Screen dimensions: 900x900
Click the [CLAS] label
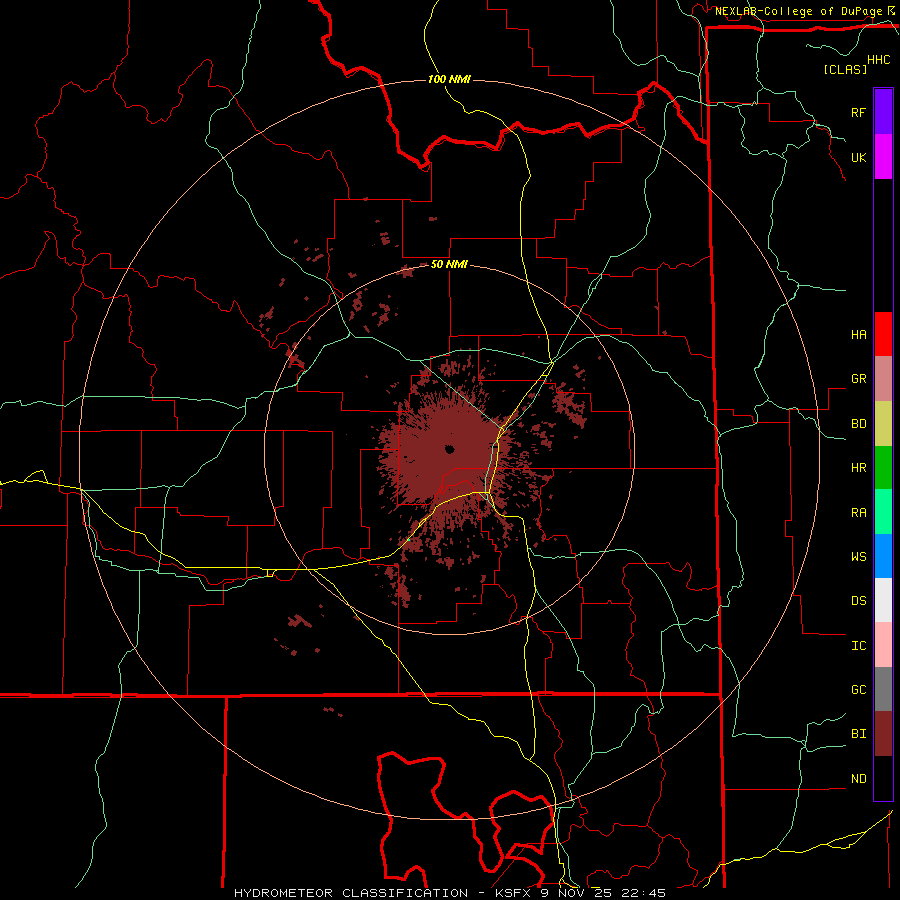pos(845,69)
